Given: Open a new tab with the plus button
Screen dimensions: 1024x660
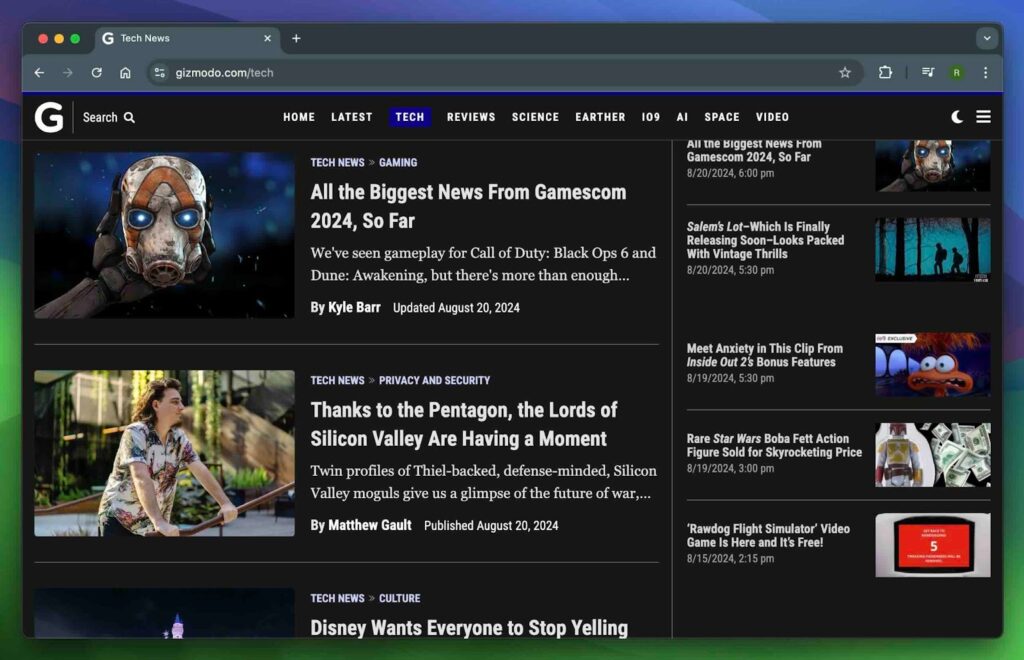Looking at the screenshot, I should (x=296, y=39).
